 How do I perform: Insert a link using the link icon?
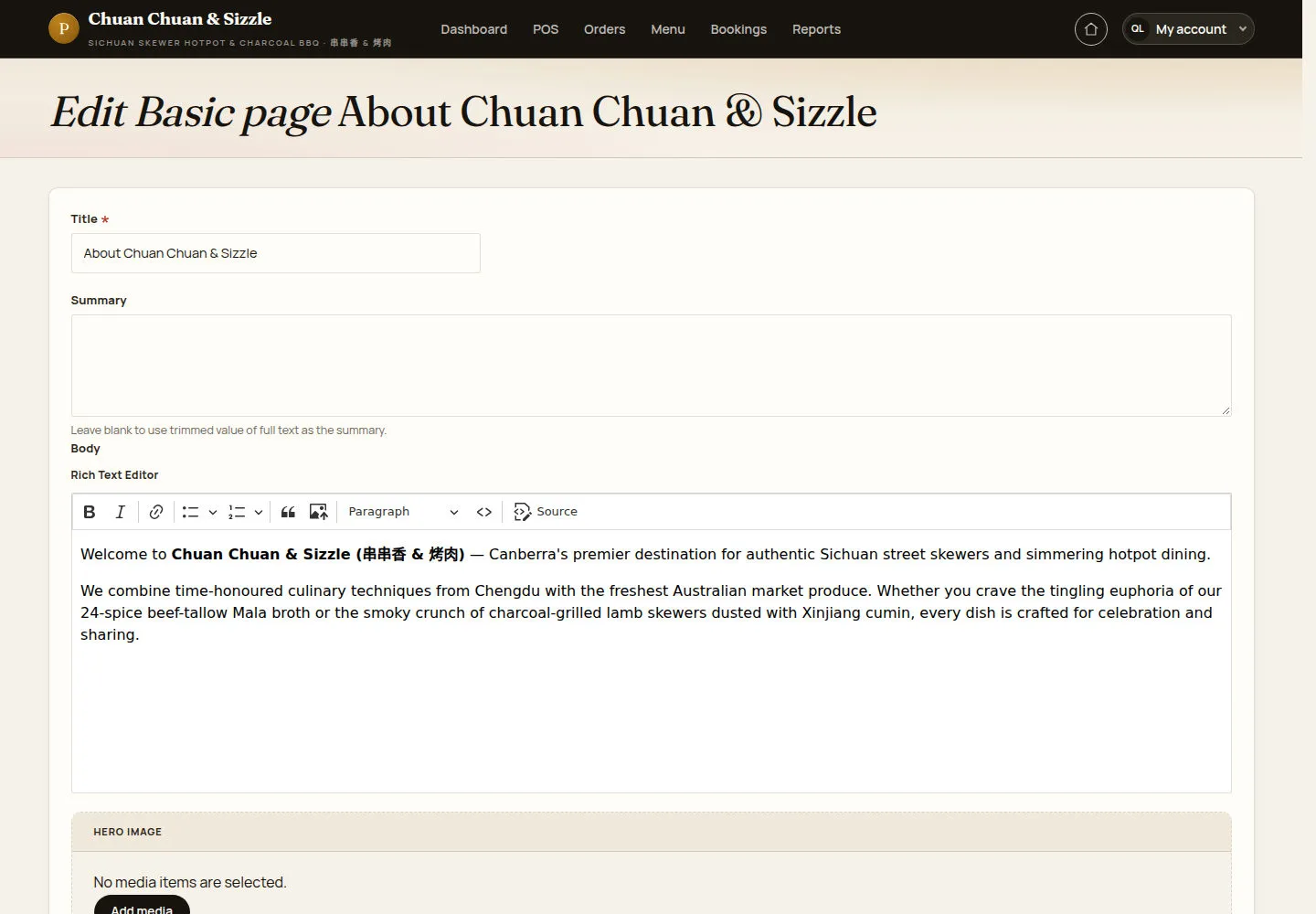tap(156, 512)
